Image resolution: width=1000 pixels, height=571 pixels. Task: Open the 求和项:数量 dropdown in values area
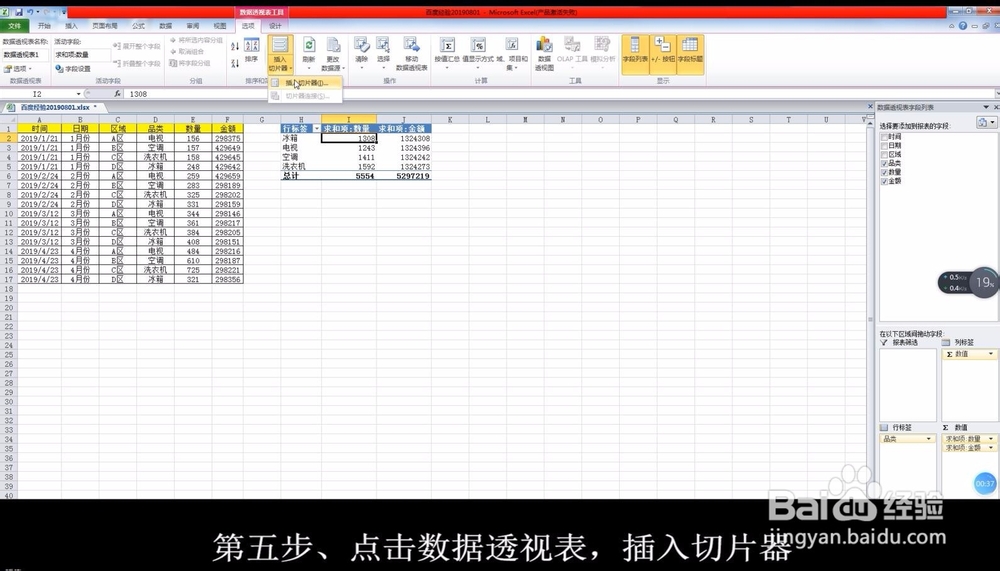tap(990, 439)
